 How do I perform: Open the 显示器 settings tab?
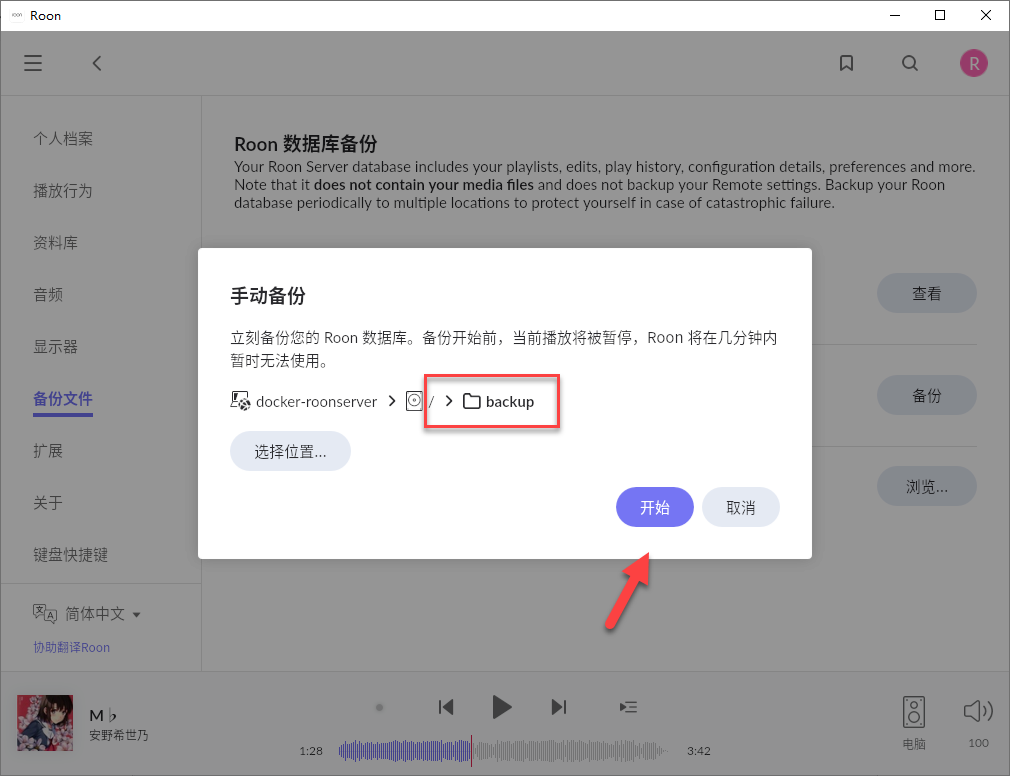pos(55,346)
